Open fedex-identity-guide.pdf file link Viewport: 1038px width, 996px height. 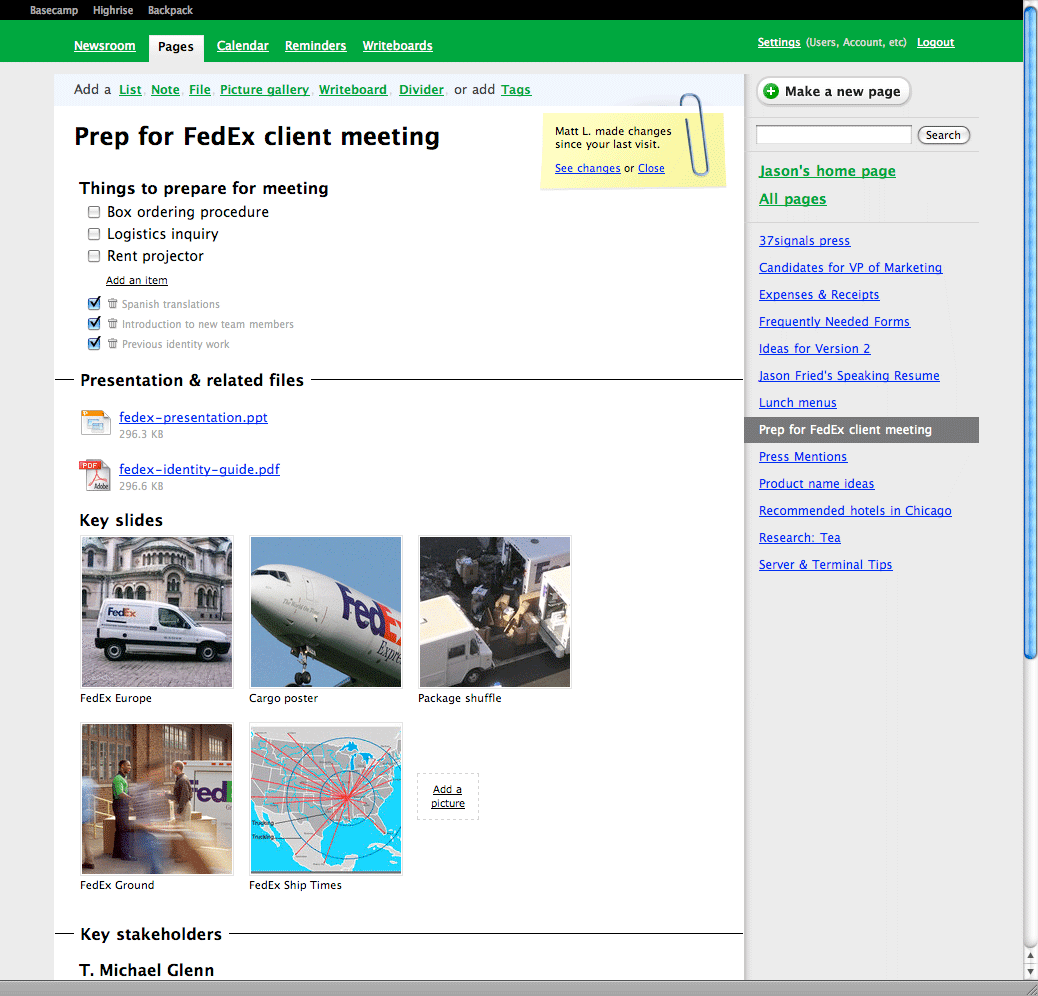[199, 469]
